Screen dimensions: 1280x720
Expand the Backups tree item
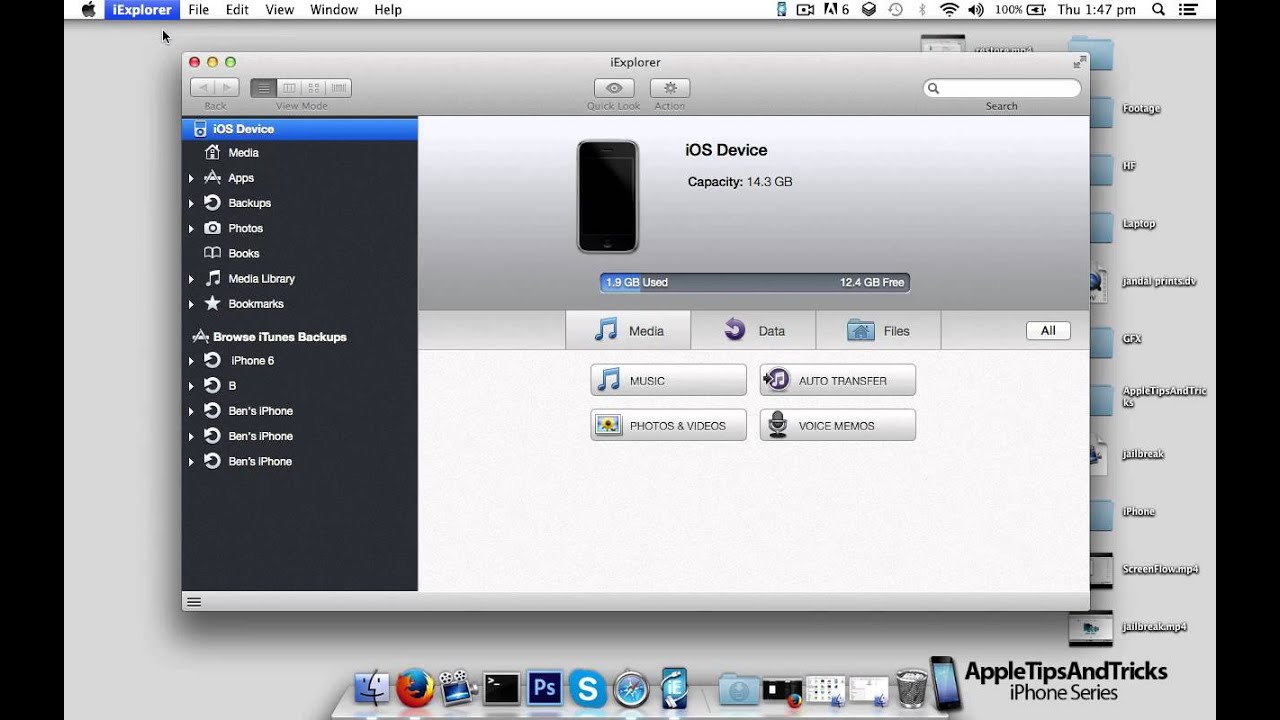(x=191, y=203)
